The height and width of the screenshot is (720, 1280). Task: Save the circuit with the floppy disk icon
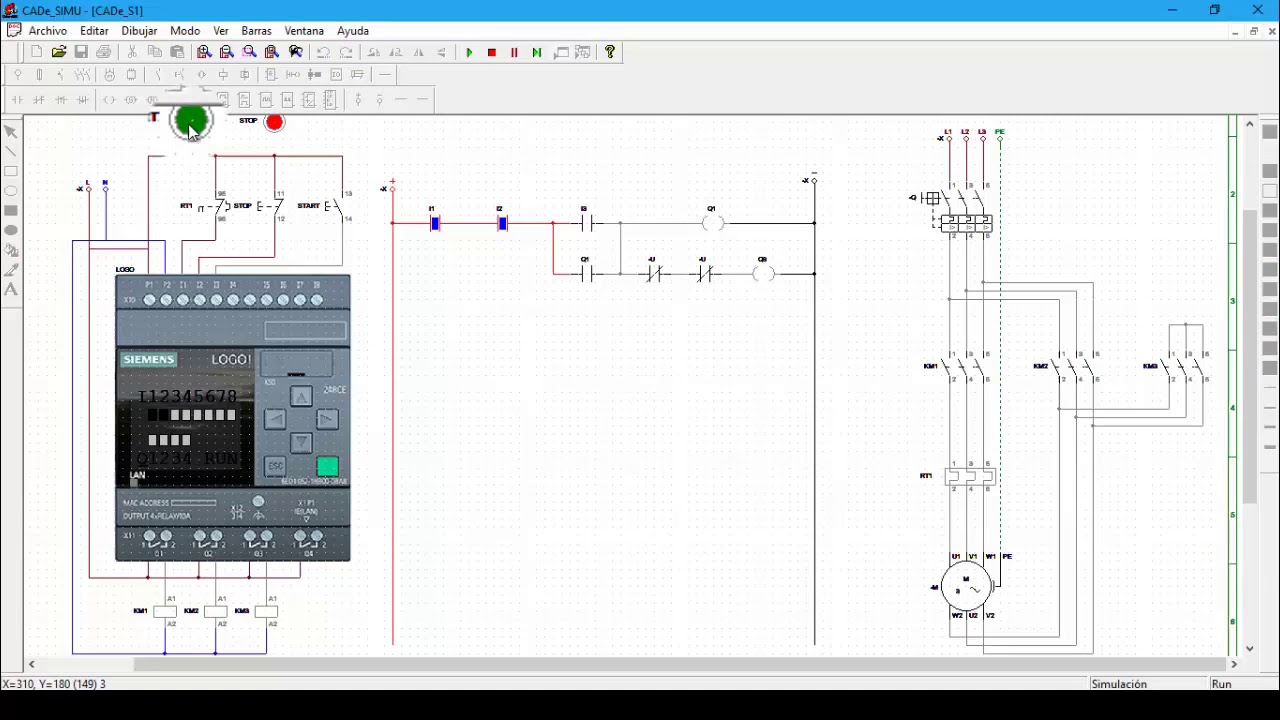click(81, 52)
